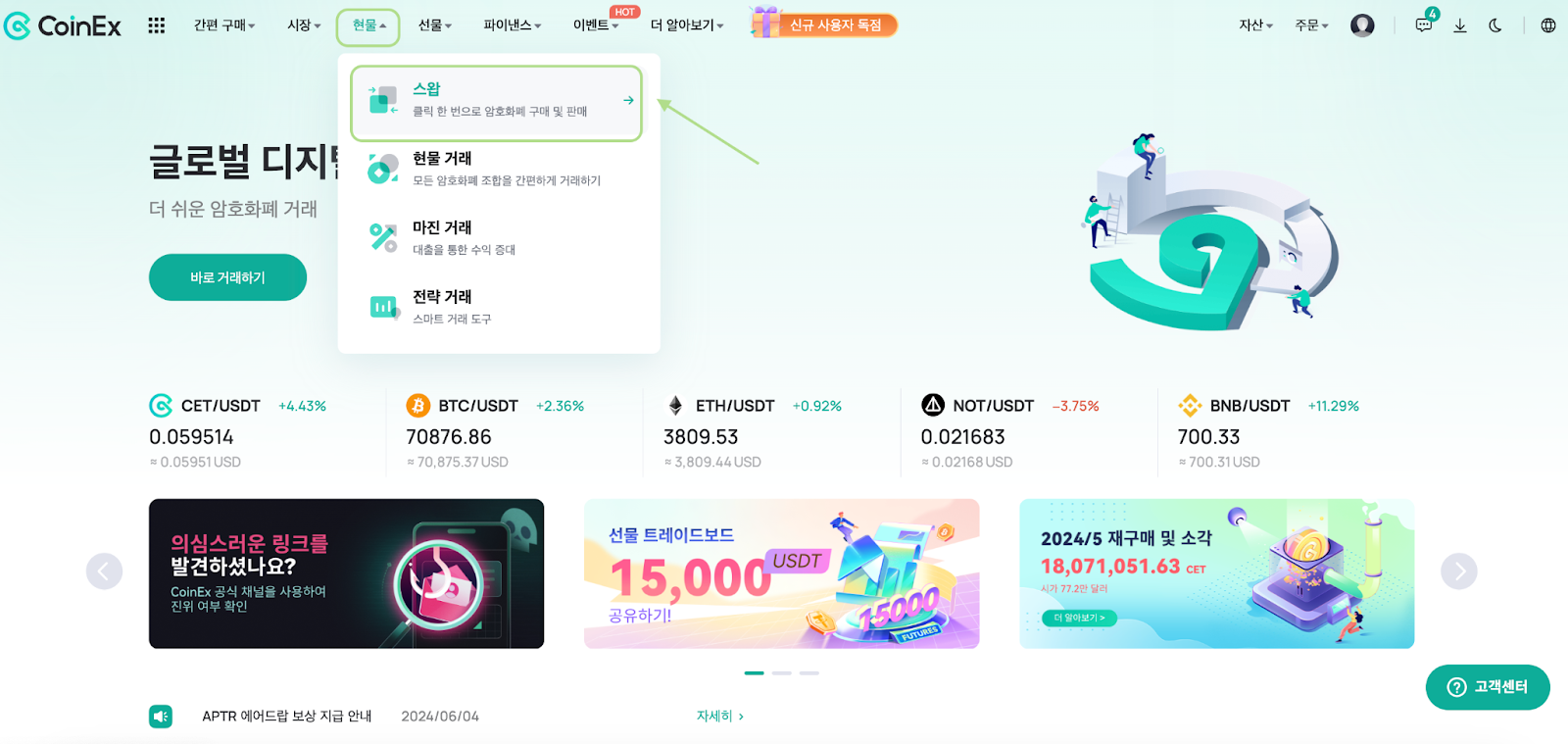
Task: Expand the 자산 dropdown
Action: pos(1256,25)
